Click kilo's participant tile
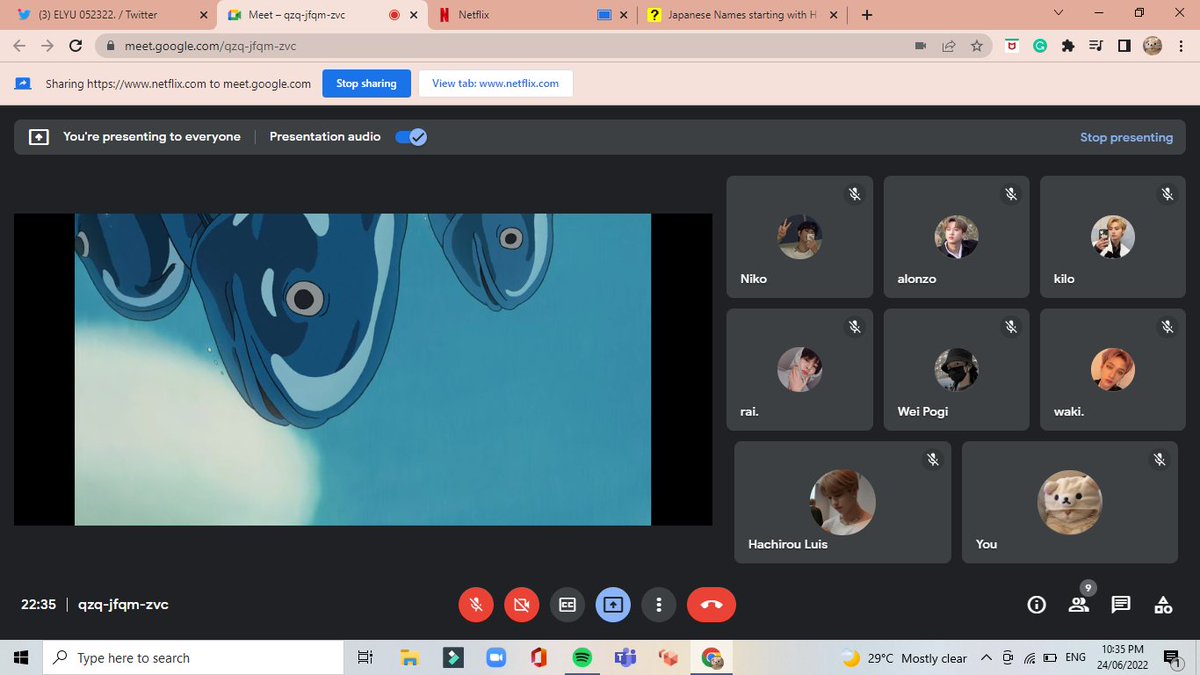1200x675 pixels. (1112, 237)
